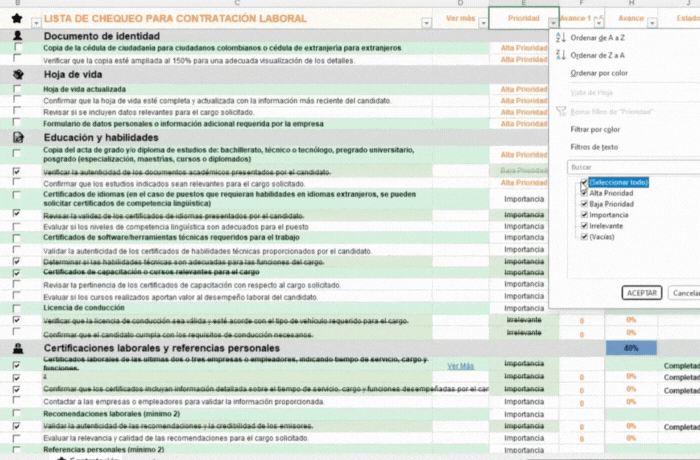Tick checkbox for Formulario de datos personales row
700x460 pixels.
coord(17,121)
